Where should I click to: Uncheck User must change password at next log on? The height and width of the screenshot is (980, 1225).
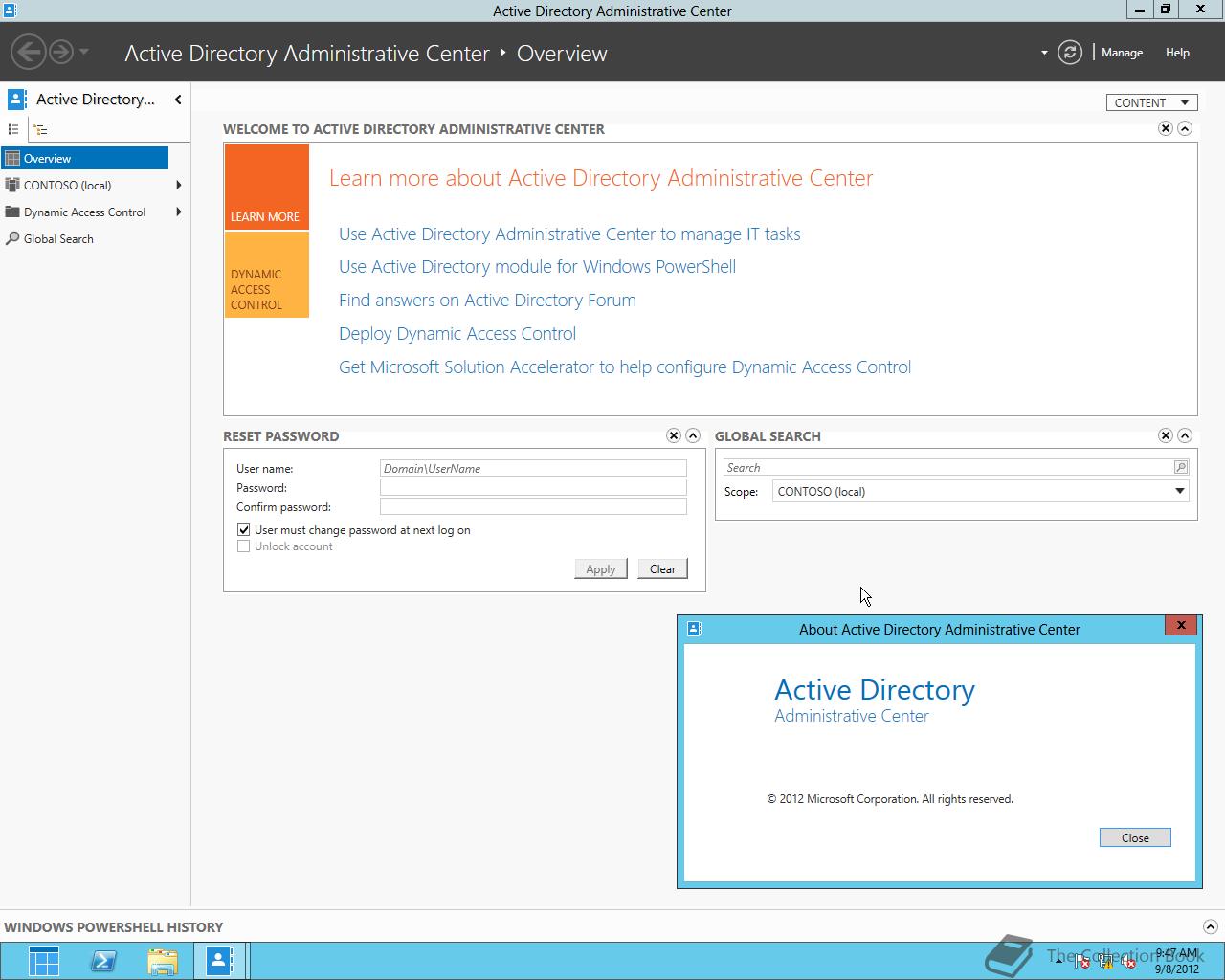click(x=244, y=529)
